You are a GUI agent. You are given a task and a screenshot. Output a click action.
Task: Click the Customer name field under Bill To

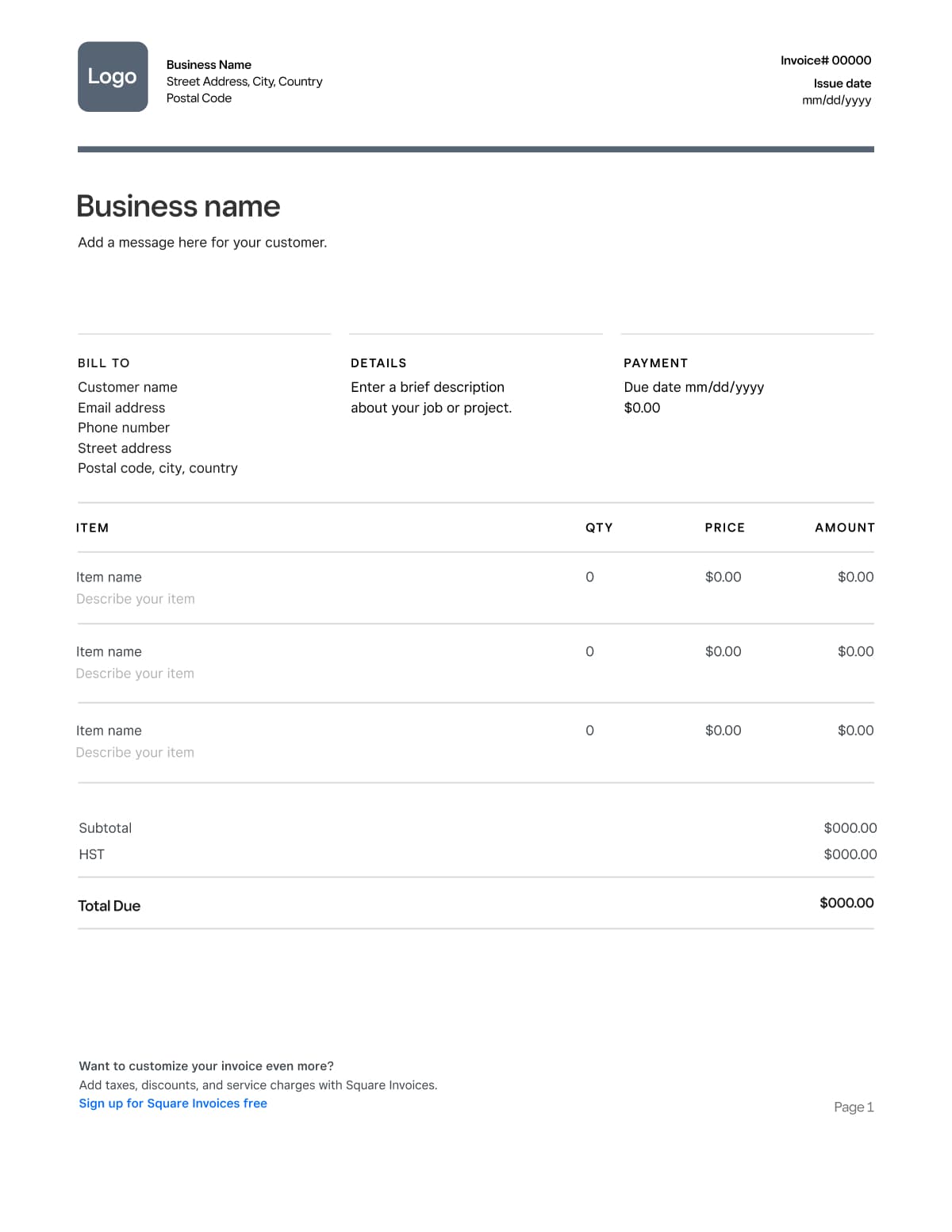click(128, 387)
